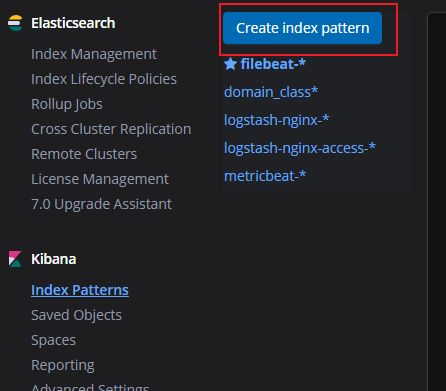Select the logstash-nginx-* index pattern
Viewport: 446px width, 391px height.
pyautogui.click(x=277, y=120)
